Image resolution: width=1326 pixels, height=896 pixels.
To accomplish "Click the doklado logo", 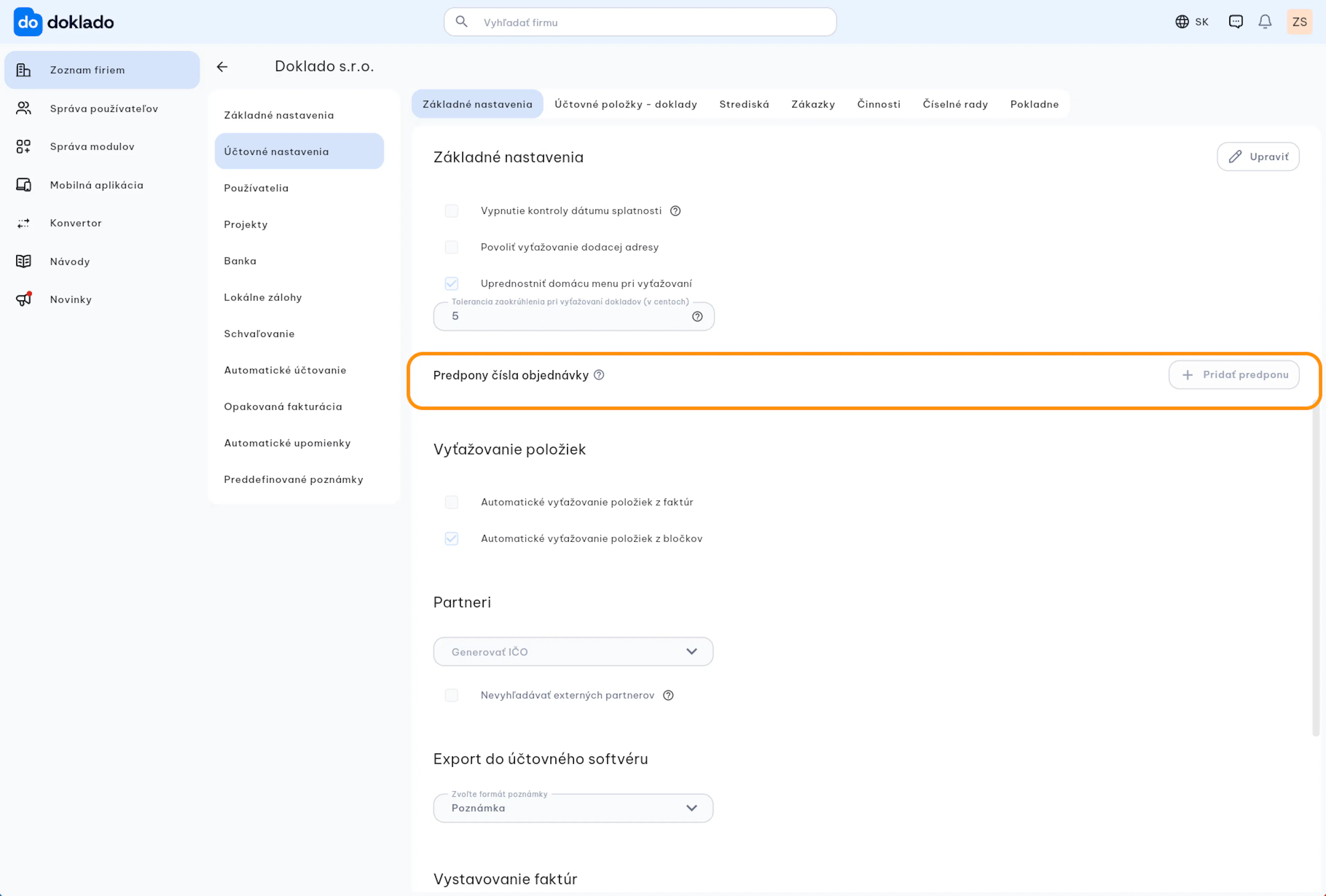I will pos(63,22).
